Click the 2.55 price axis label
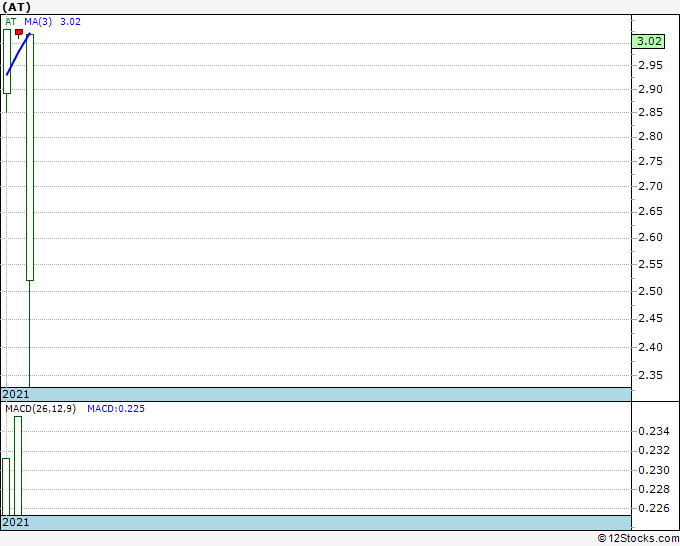The image size is (680, 546). click(x=651, y=264)
